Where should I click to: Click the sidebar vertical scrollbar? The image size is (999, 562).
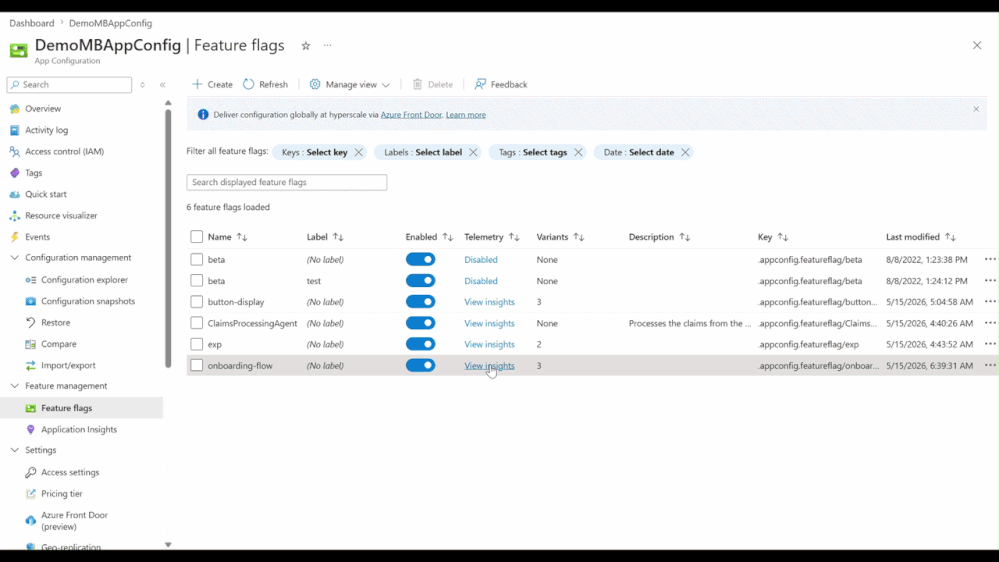point(168,239)
